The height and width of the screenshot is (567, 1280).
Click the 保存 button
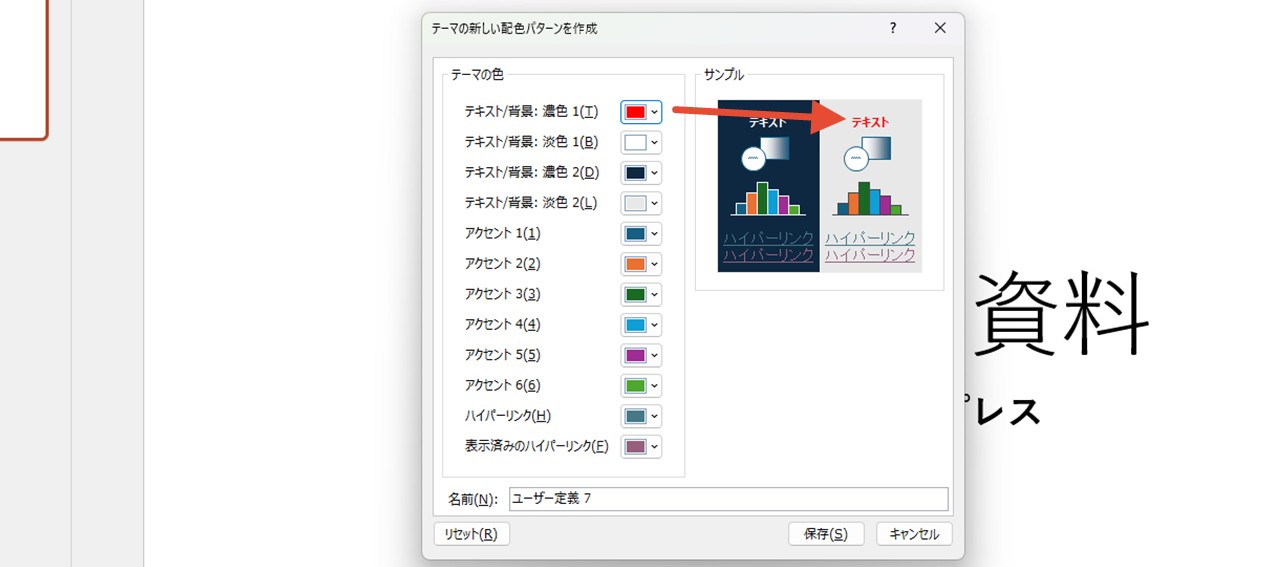tap(825, 534)
